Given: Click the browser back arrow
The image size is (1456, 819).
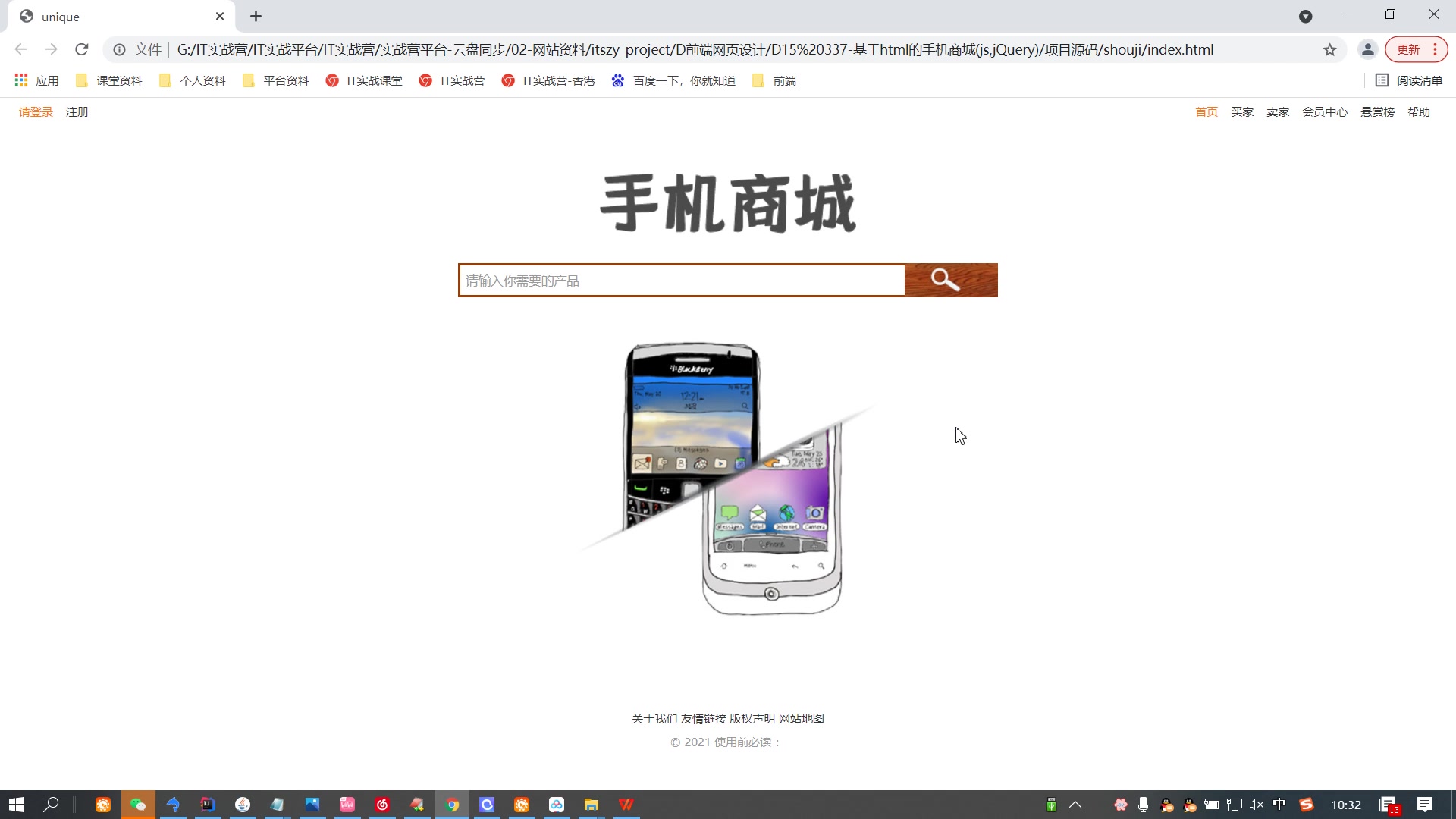Looking at the screenshot, I should (x=21, y=50).
